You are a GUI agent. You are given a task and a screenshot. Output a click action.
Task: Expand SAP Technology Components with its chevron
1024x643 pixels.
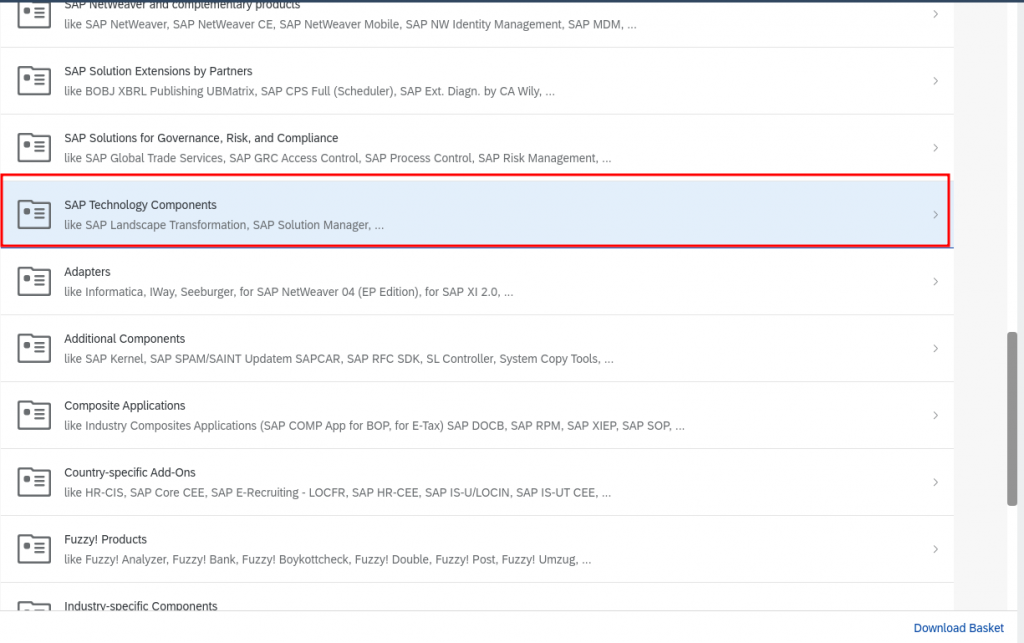pyautogui.click(x=935, y=214)
